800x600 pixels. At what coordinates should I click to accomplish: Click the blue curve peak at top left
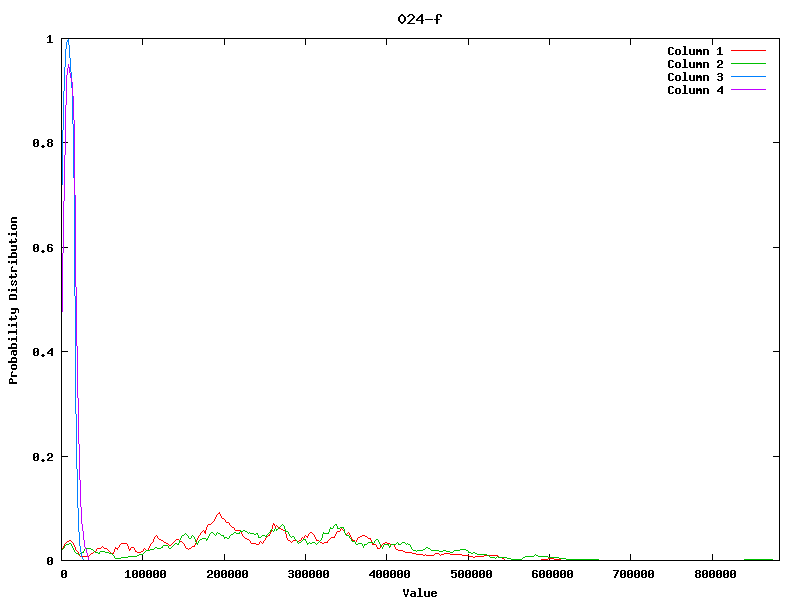[x=67, y=41]
